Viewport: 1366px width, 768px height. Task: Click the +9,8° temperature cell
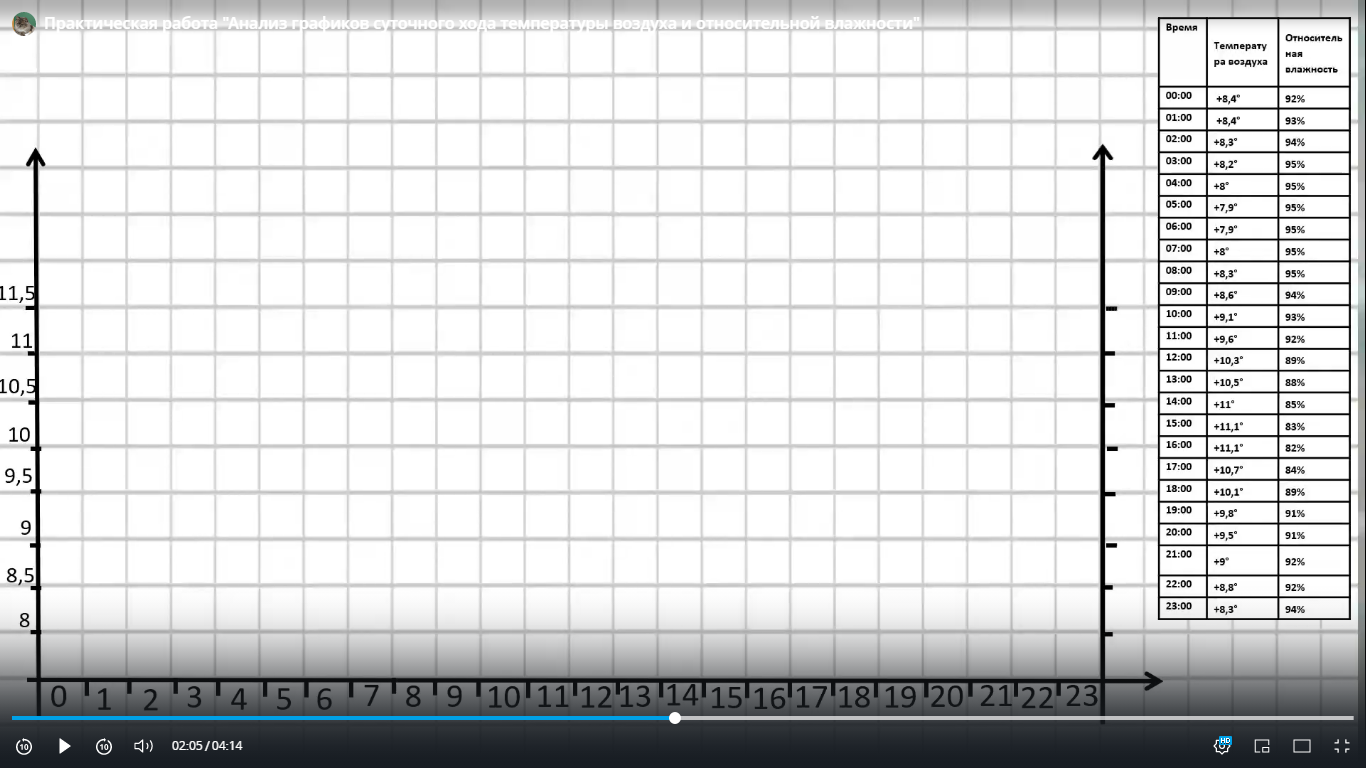(1242, 513)
